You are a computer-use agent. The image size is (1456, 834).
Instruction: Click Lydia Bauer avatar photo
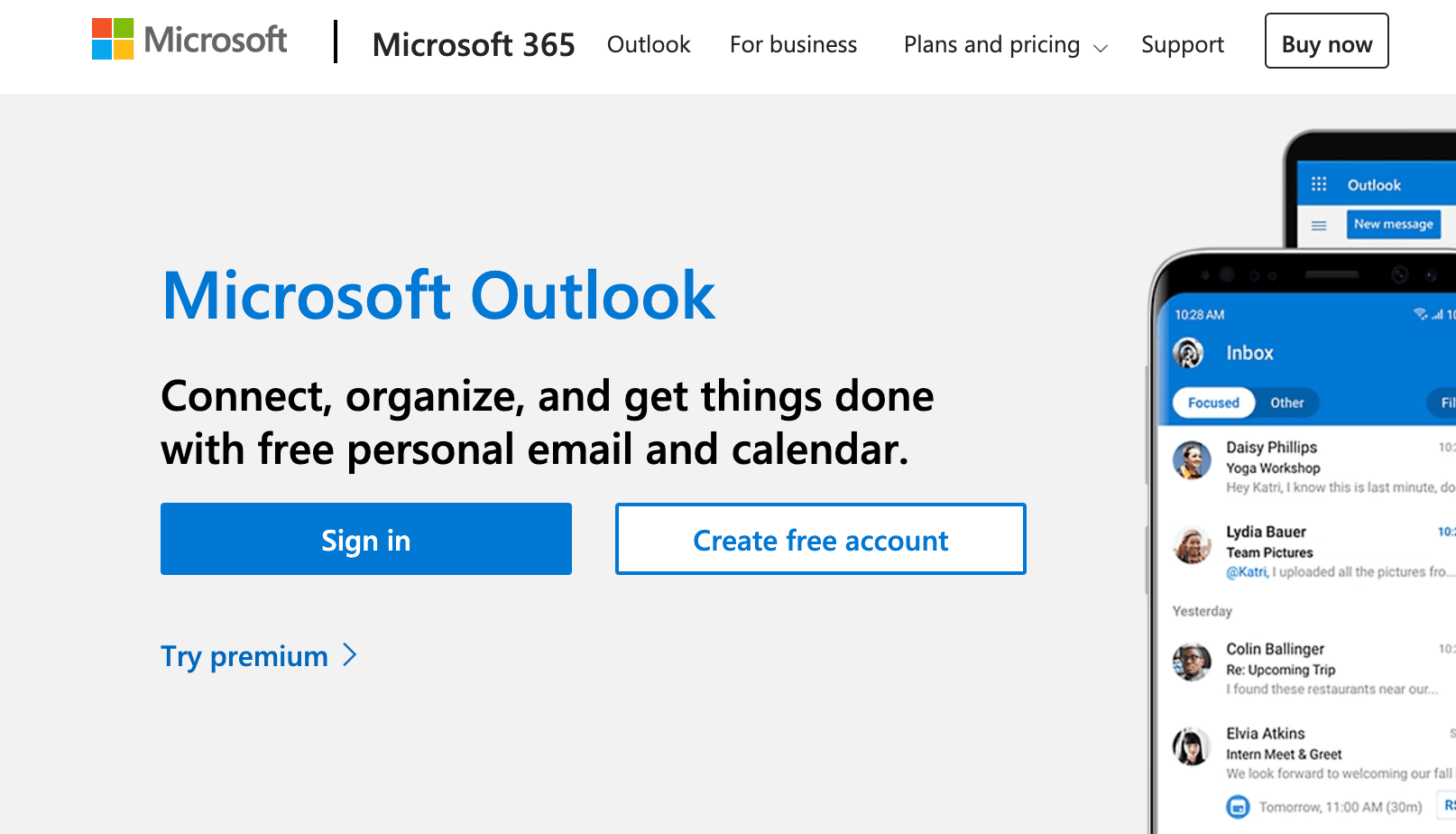pyautogui.click(x=1192, y=545)
